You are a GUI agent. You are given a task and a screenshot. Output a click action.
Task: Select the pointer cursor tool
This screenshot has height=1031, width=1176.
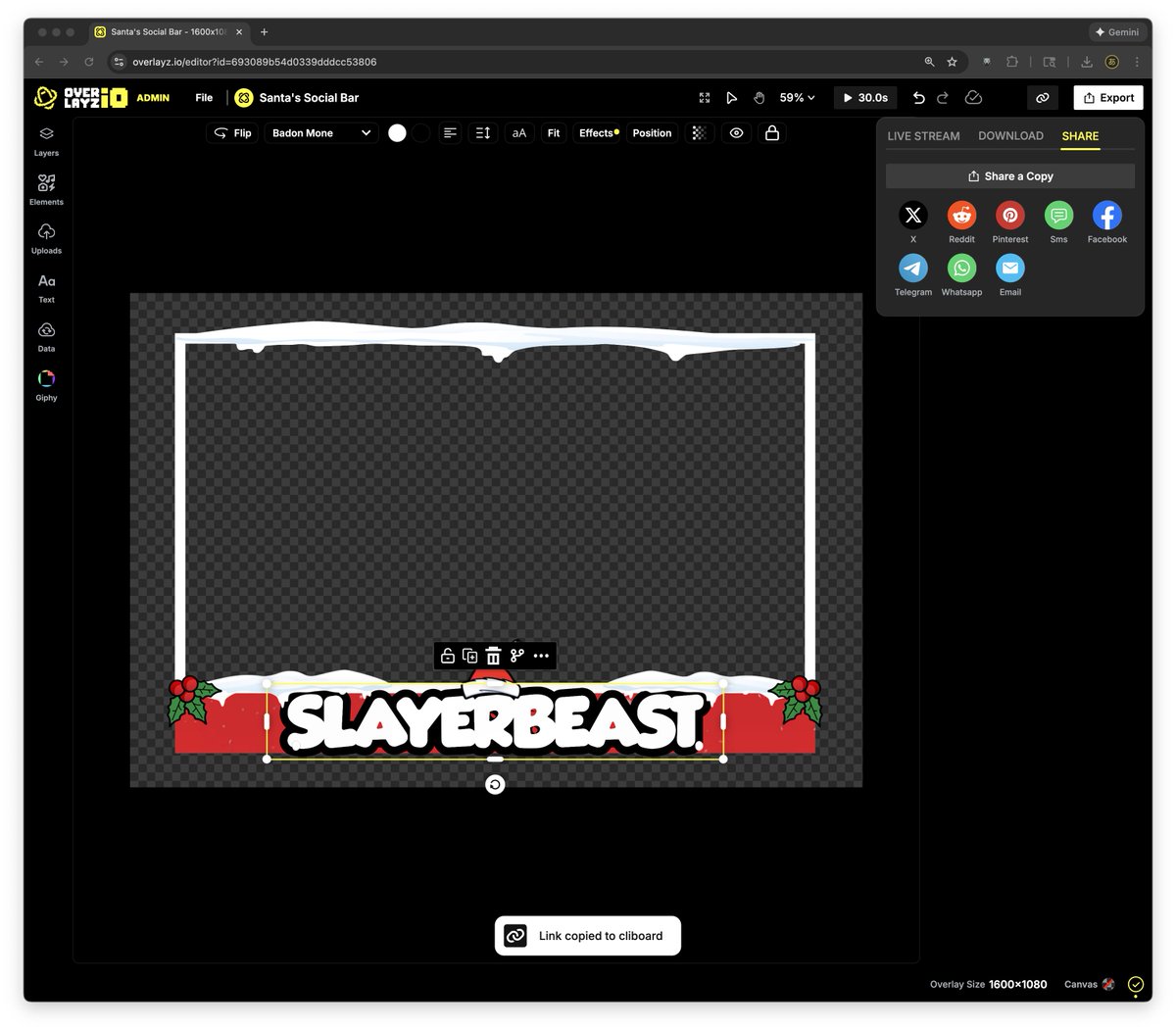(731, 98)
